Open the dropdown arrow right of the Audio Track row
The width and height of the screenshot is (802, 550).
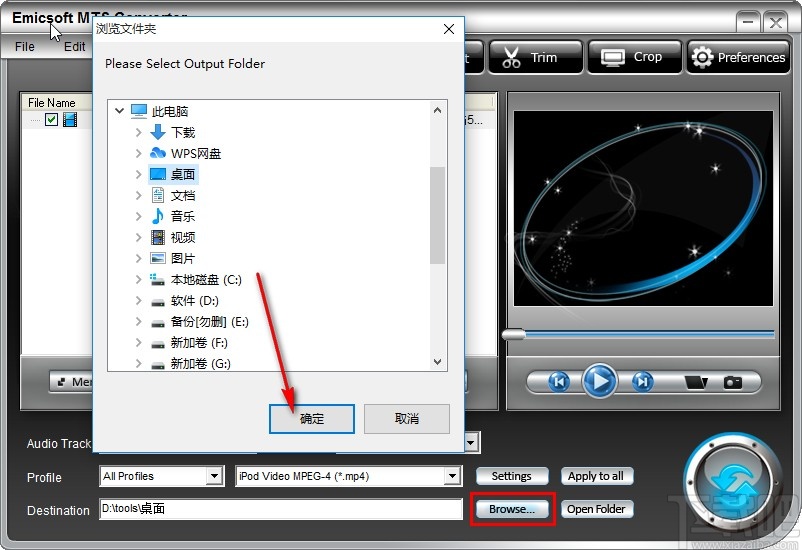point(472,443)
